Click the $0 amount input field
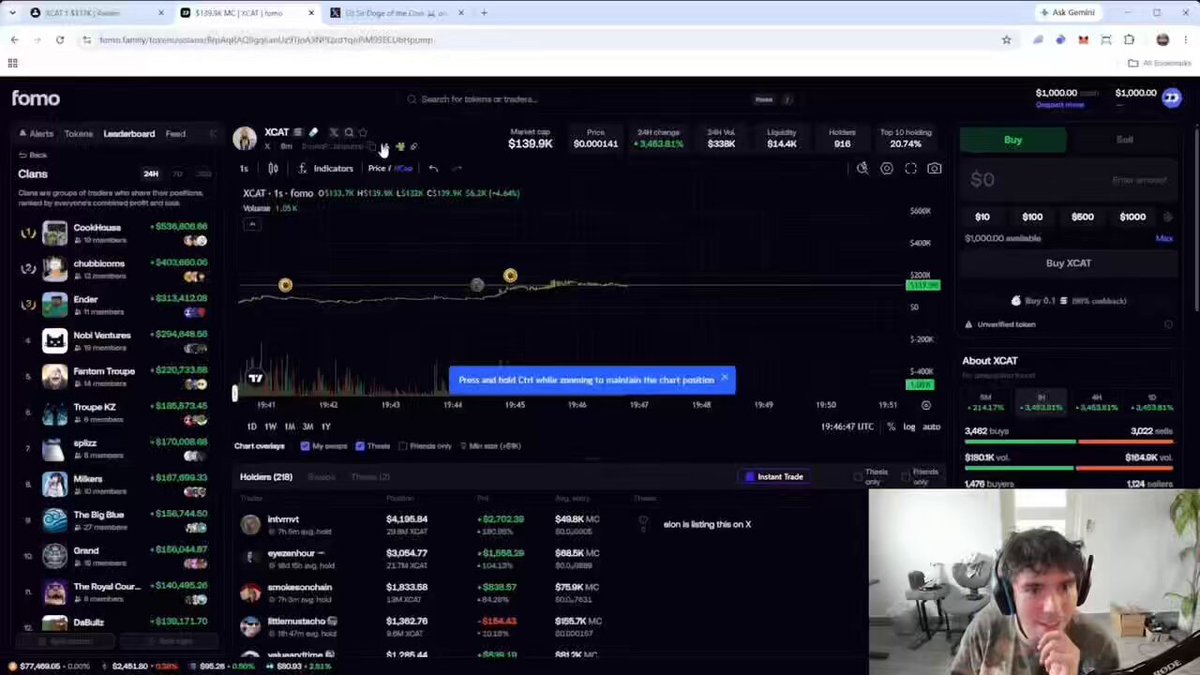 point(1068,180)
